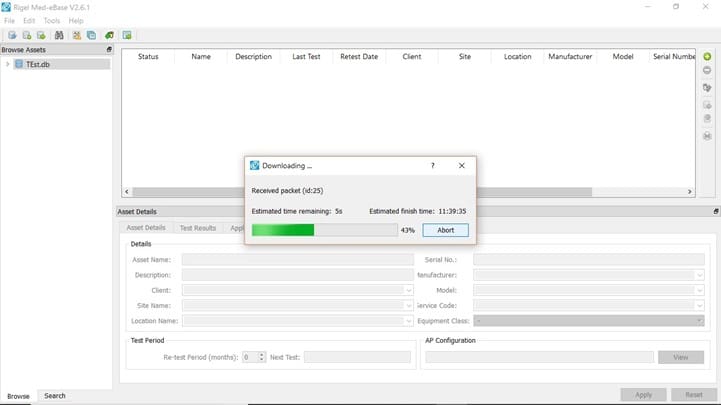Image resolution: width=721 pixels, height=405 pixels.
Task: Expand the TEst.db tree node
Action: tap(8, 65)
